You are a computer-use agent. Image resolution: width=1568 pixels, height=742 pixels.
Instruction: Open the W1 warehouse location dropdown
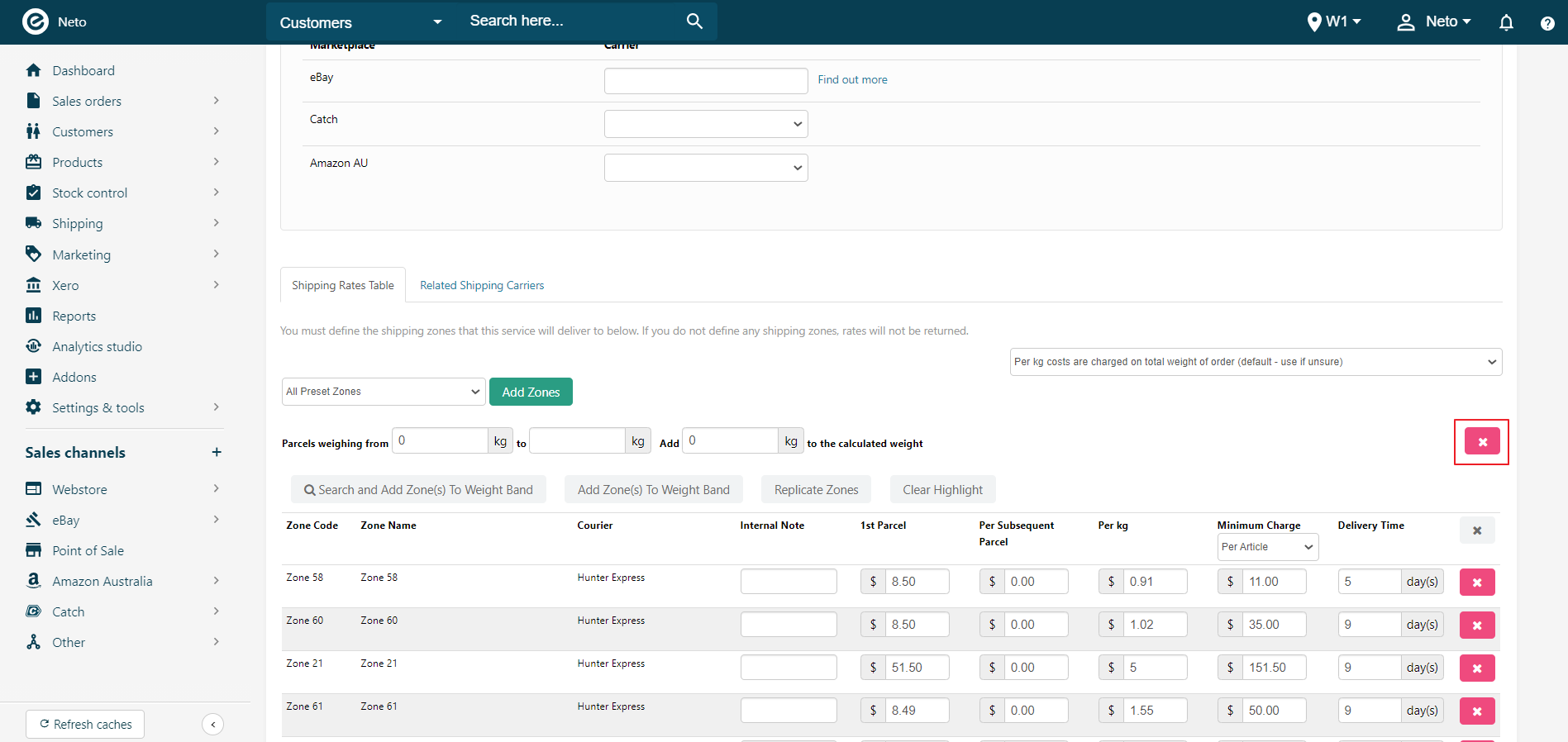(1334, 21)
